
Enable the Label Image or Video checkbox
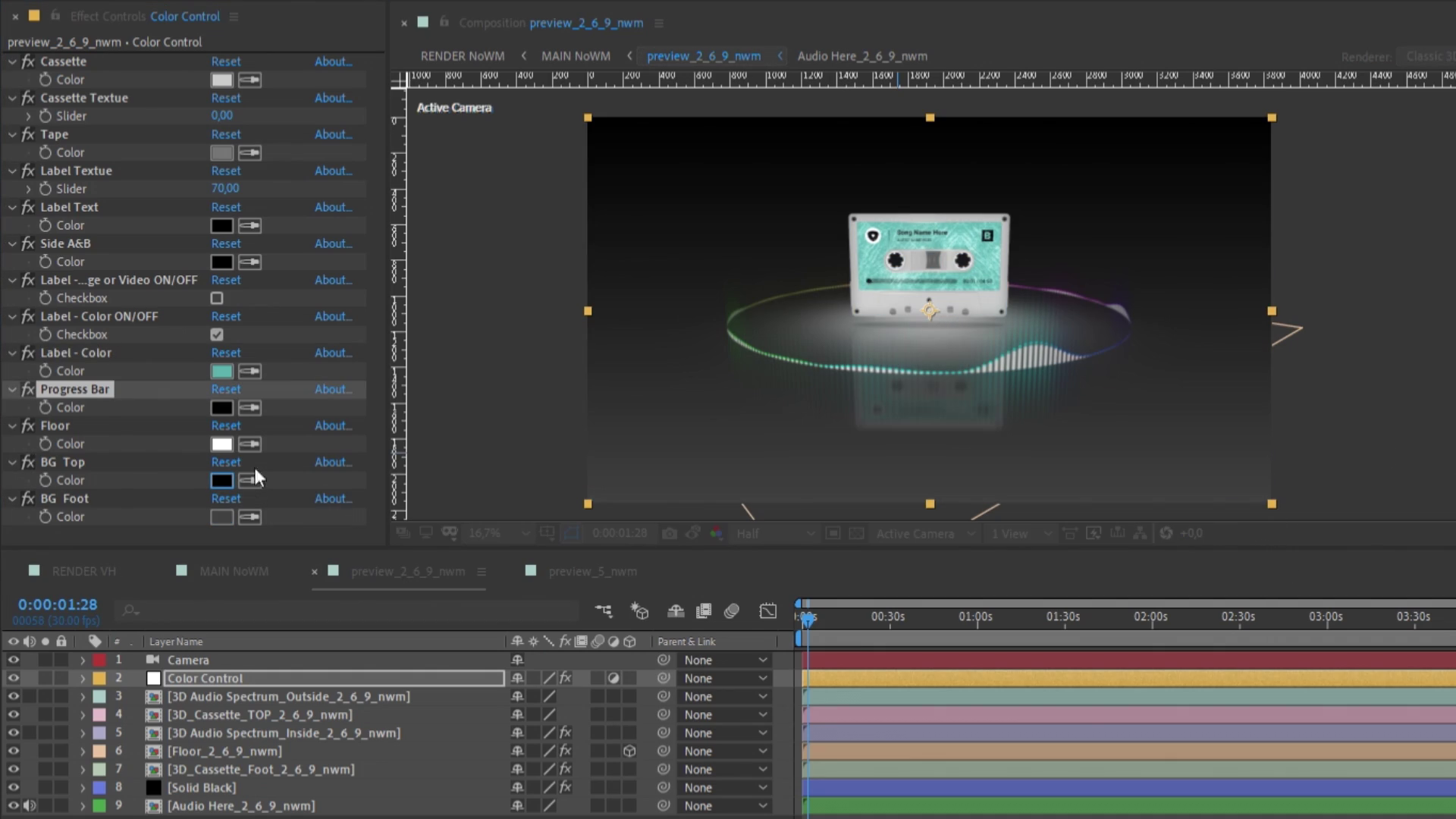[x=217, y=298]
